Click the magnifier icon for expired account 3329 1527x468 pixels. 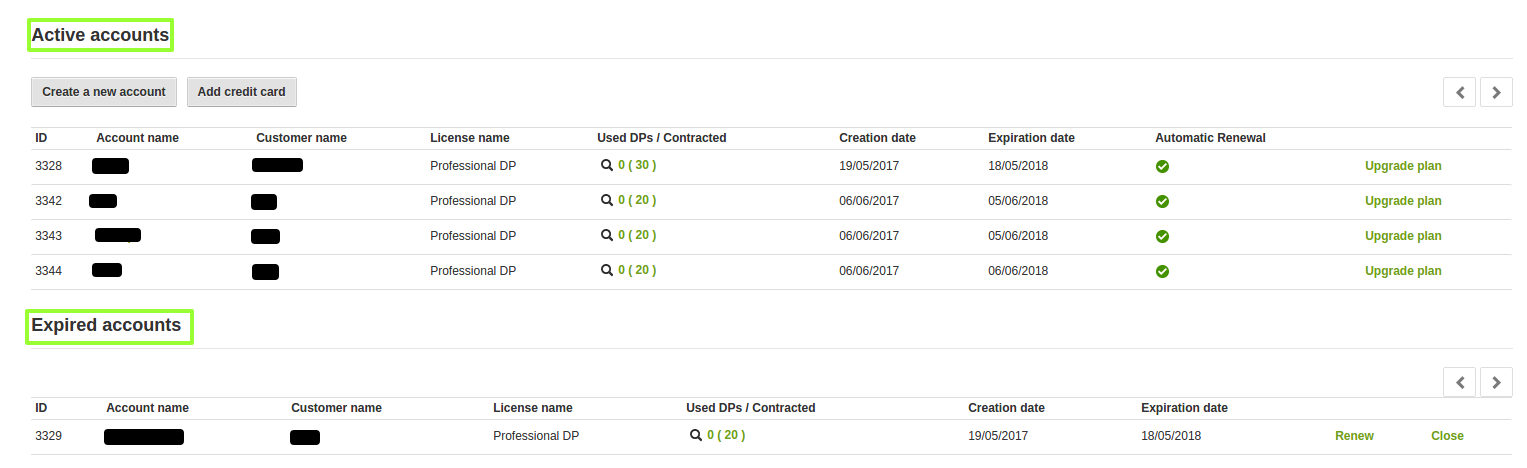[695, 436]
